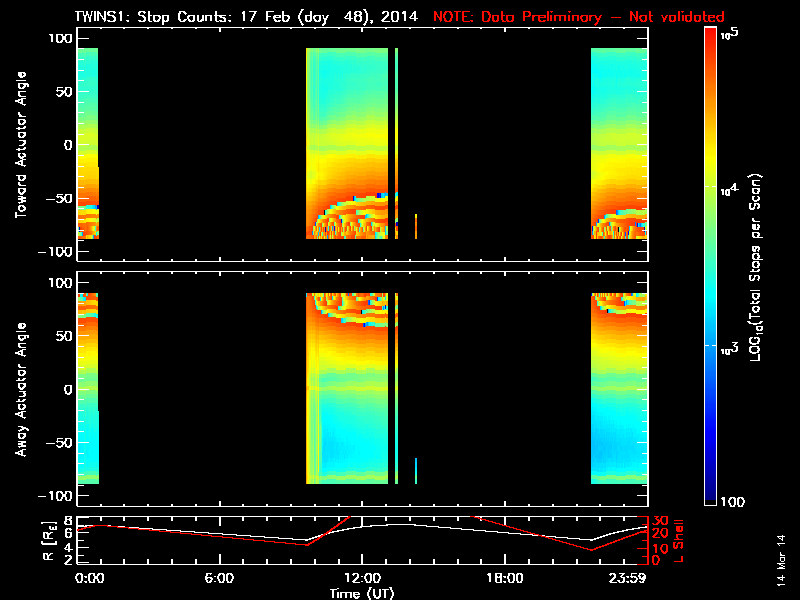Click the "Away Actuator Angle" axis label
This screenshot has height=600, width=800.
pyautogui.click(x=21, y=389)
